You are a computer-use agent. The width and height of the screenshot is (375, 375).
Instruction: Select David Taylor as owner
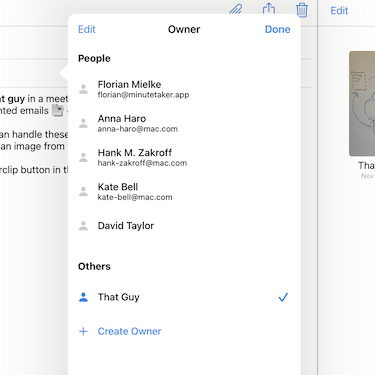(184, 226)
